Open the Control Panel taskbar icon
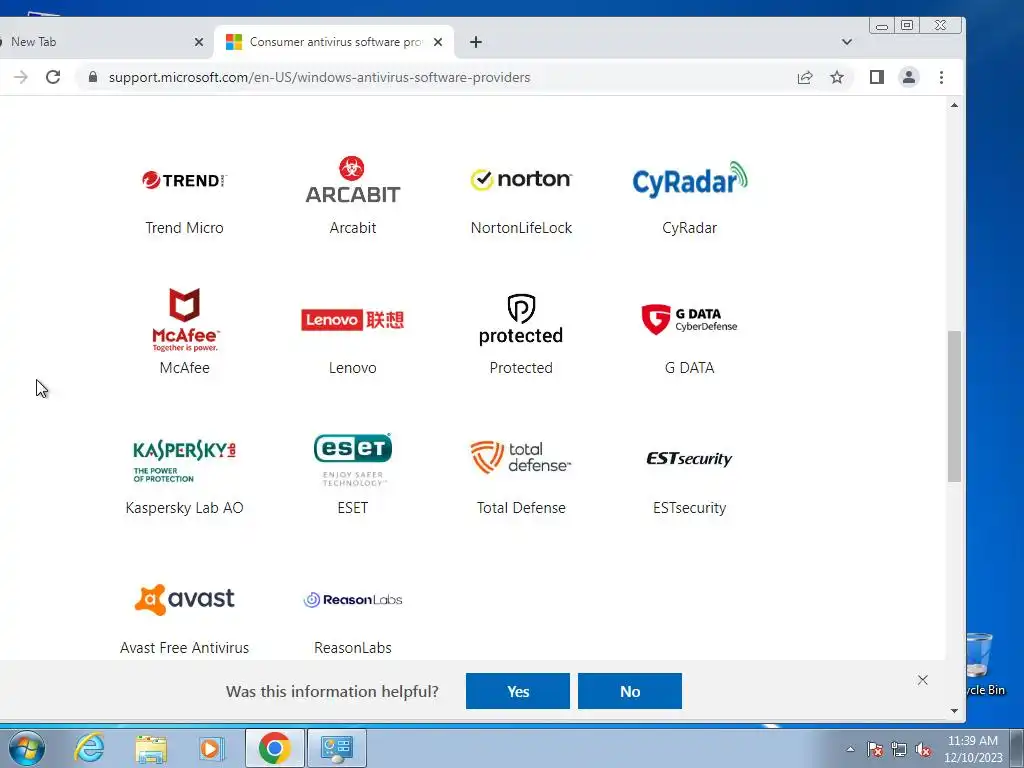Viewport: 1024px width, 768px height. pyautogui.click(x=337, y=748)
